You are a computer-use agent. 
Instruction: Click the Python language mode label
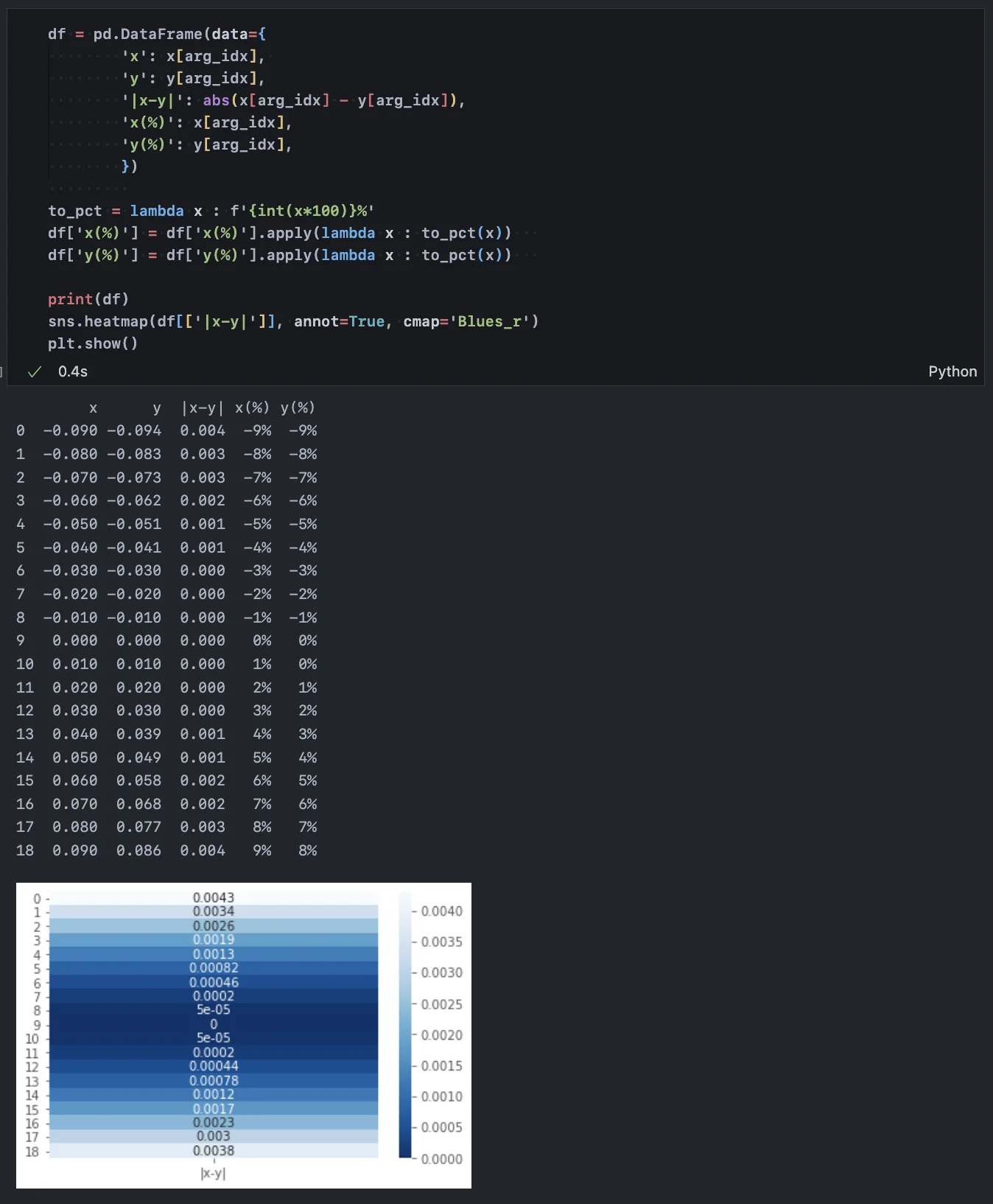point(952,371)
